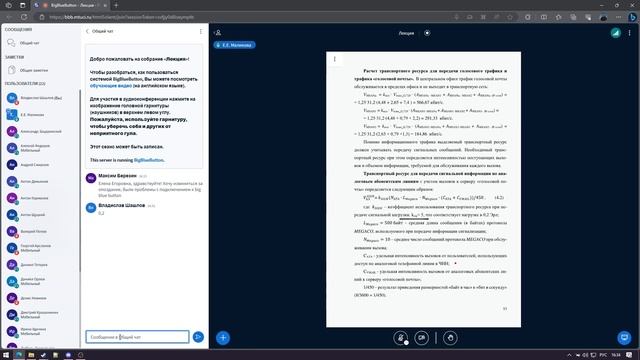
Task: Open browser settings and more menu
Action: (618, 17)
